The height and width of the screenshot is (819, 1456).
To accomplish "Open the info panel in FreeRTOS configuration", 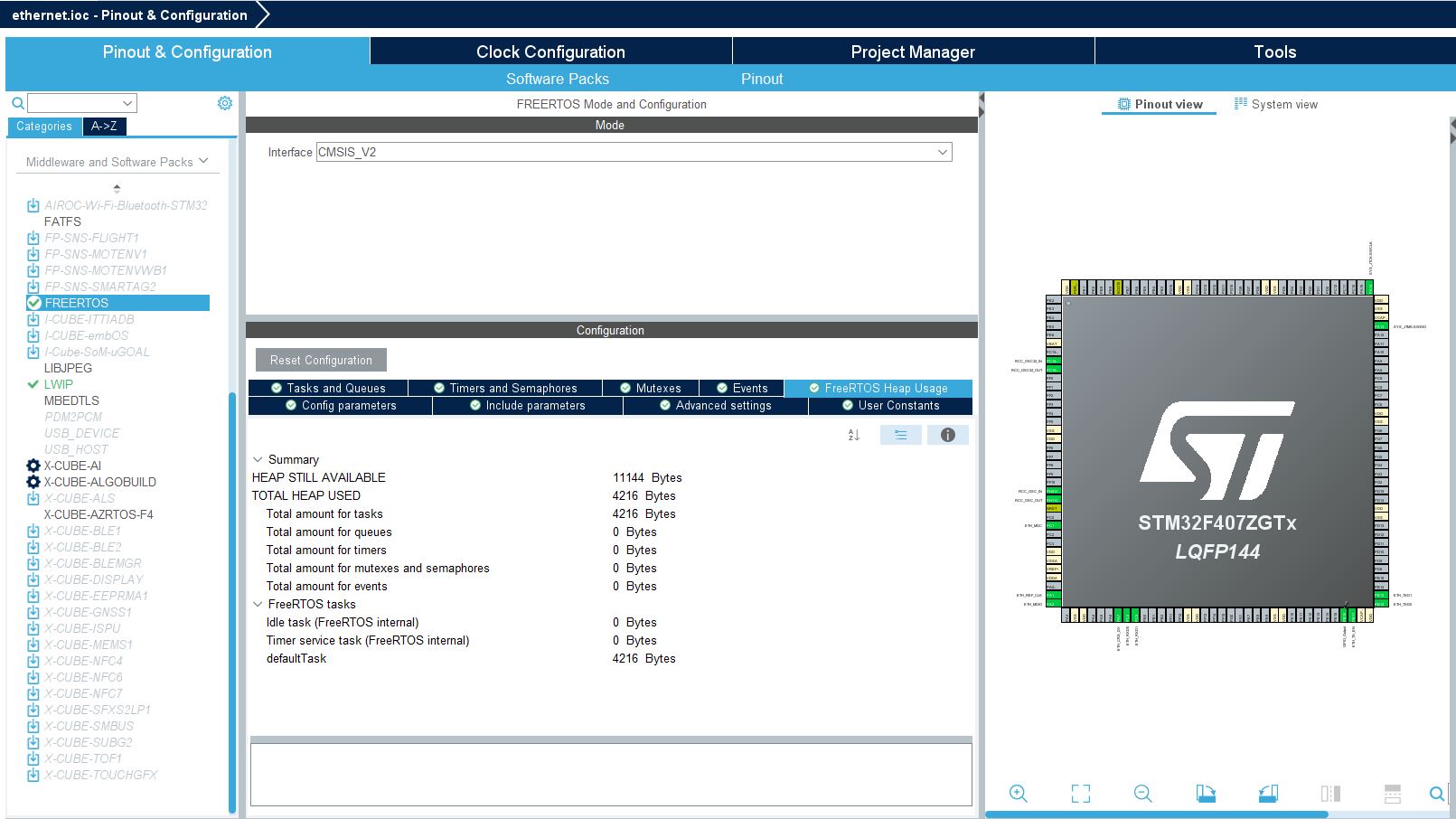I will tap(947, 435).
